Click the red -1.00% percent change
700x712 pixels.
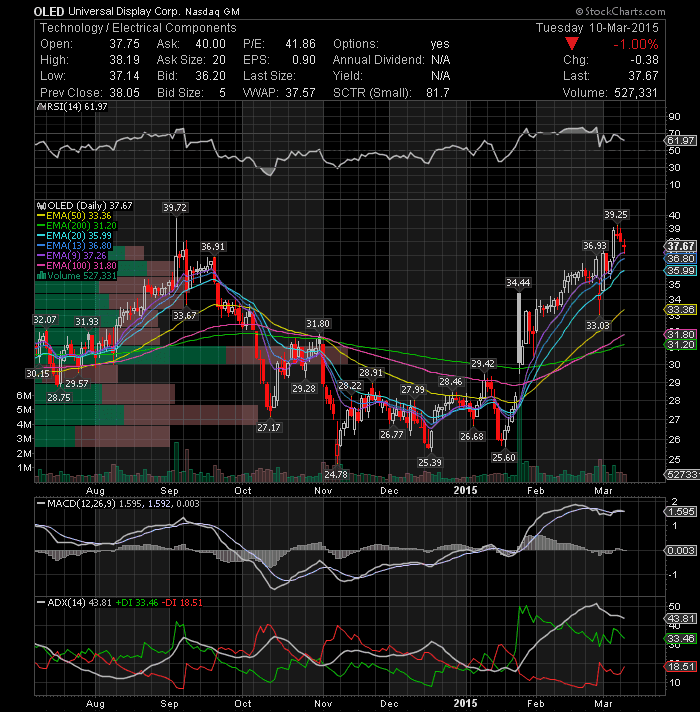point(636,44)
